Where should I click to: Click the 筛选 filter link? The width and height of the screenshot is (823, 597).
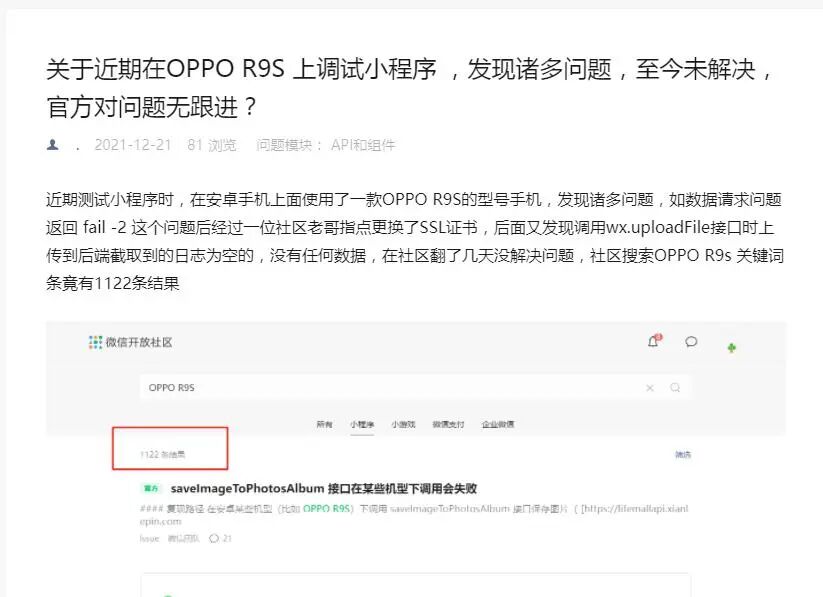[683, 455]
